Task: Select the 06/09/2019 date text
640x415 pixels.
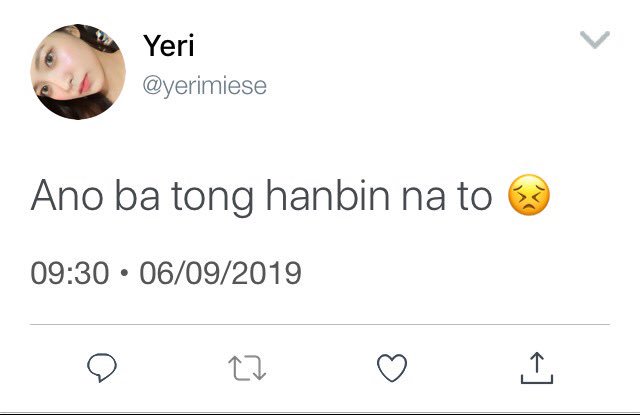Action: [220, 273]
